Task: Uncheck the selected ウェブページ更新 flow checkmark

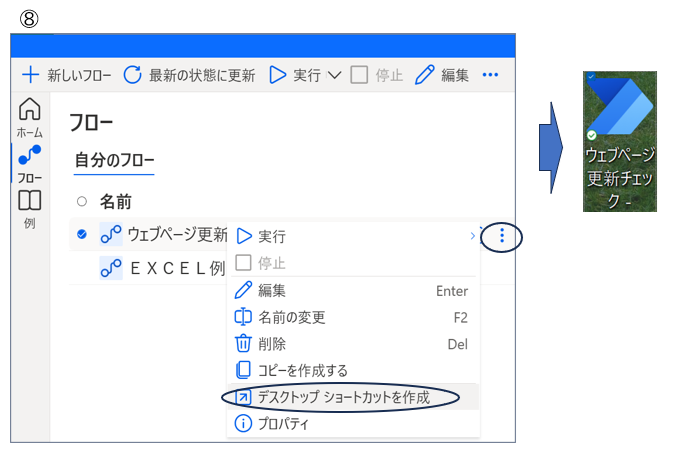Action: (82, 235)
